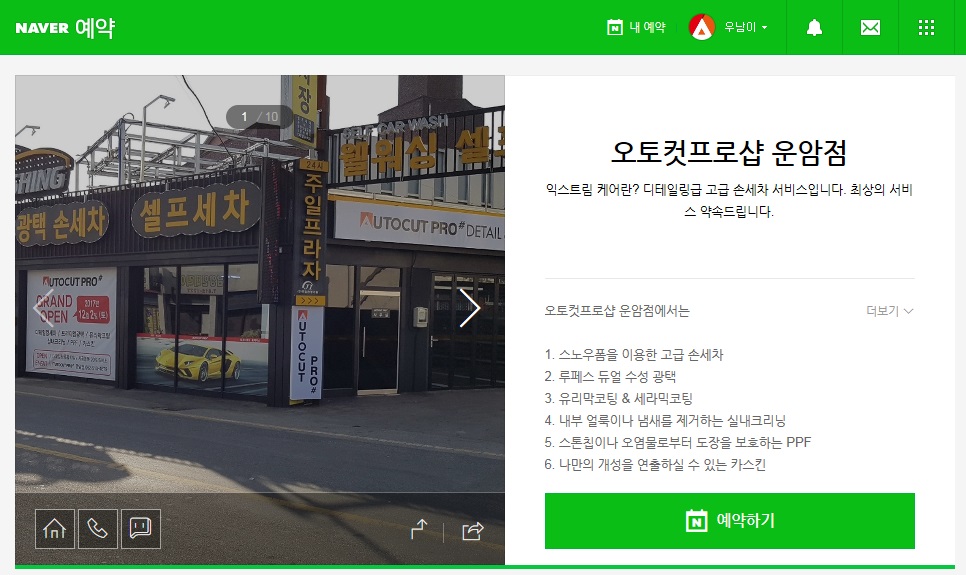Click the home icon on the photo
Screen dimensions: 966x575
(x=55, y=529)
